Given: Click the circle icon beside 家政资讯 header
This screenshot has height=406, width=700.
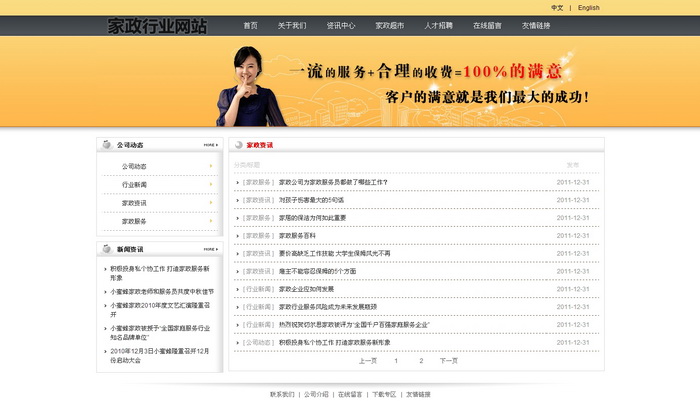Looking at the screenshot, I should pos(238,145).
